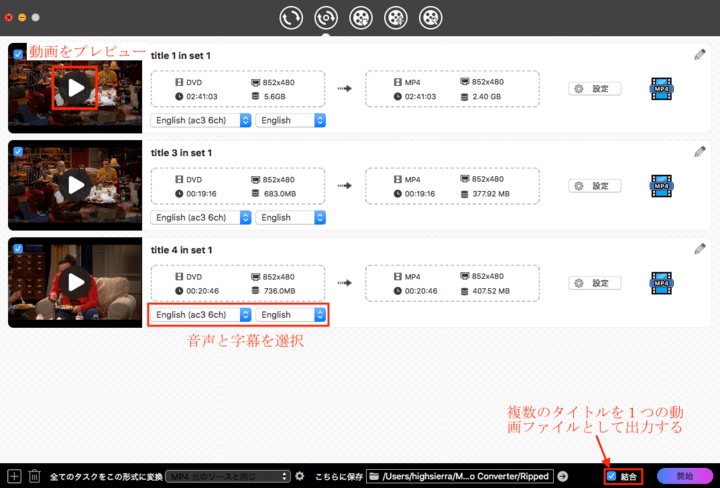Edit title 1 with the pencil icon
Viewport: 720px width, 488px height.
click(700, 55)
